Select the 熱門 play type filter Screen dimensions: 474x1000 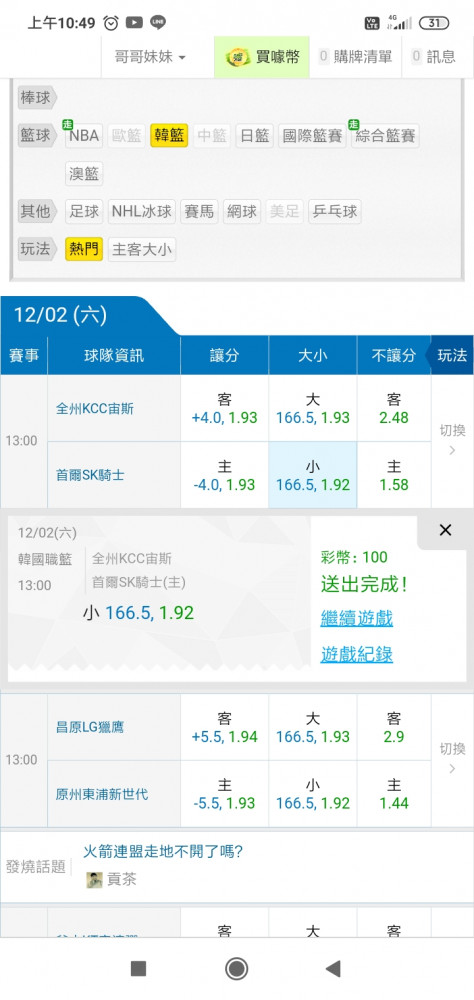(x=84, y=249)
